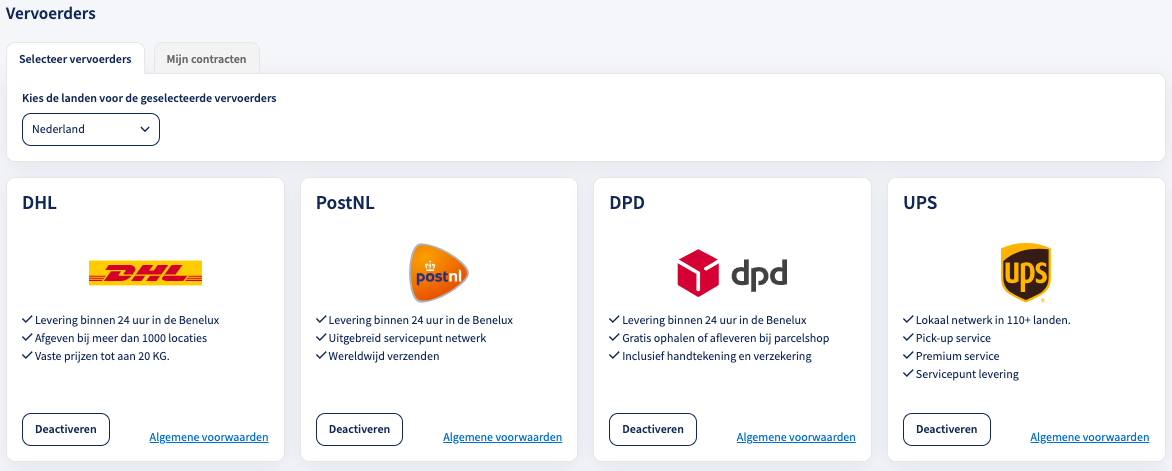Open PostNL Algemene voorwaarden link

pos(502,437)
